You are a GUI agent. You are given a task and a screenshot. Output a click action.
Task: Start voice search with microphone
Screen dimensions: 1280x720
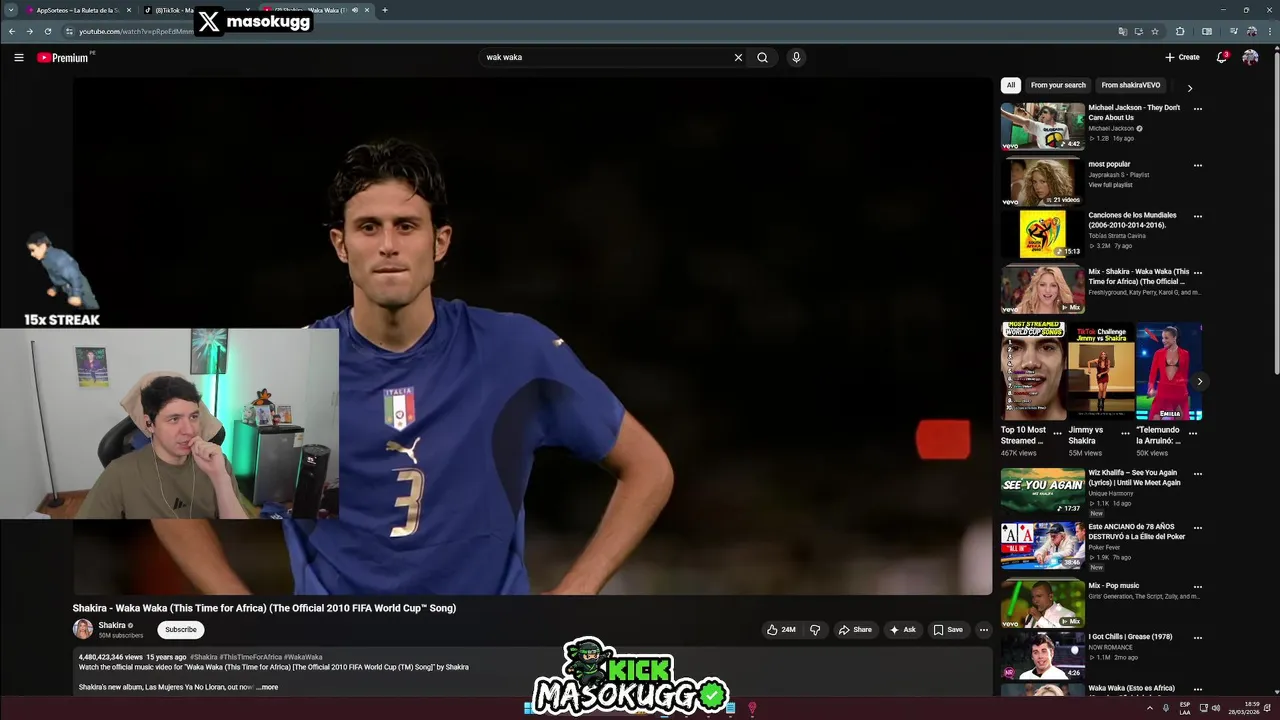[x=796, y=57]
